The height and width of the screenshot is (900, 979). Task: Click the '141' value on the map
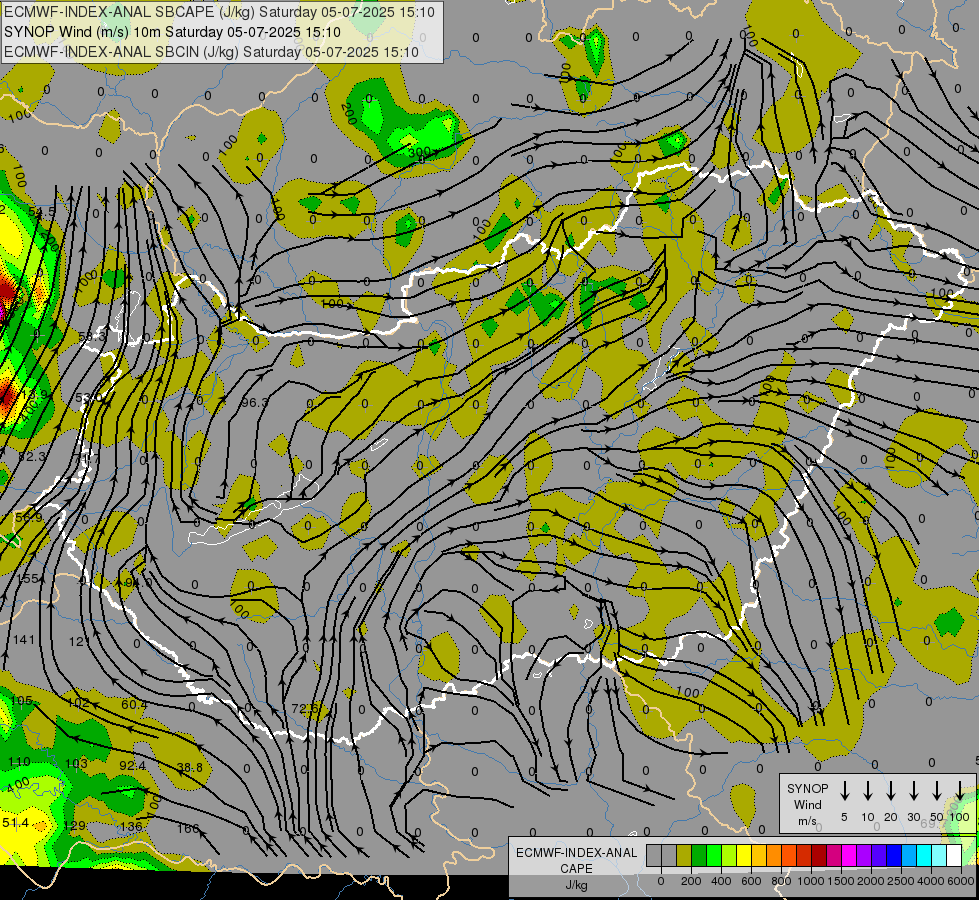[24, 640]
